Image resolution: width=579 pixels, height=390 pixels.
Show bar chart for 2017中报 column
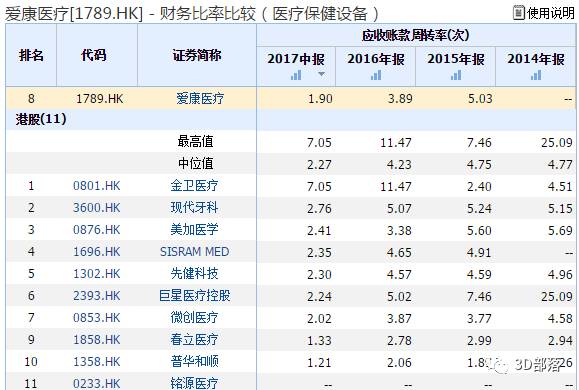pyautogui.click(x=296, y=75)
